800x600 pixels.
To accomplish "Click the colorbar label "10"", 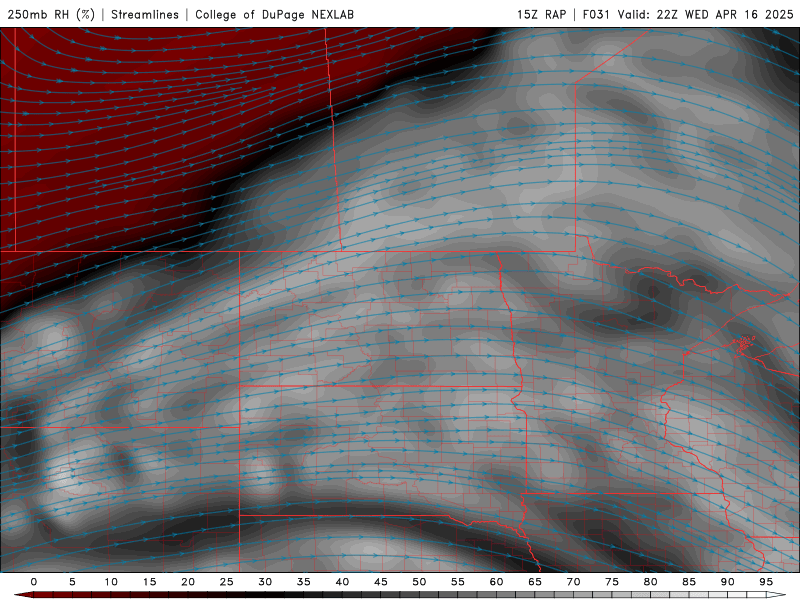I will pos(111,582).
